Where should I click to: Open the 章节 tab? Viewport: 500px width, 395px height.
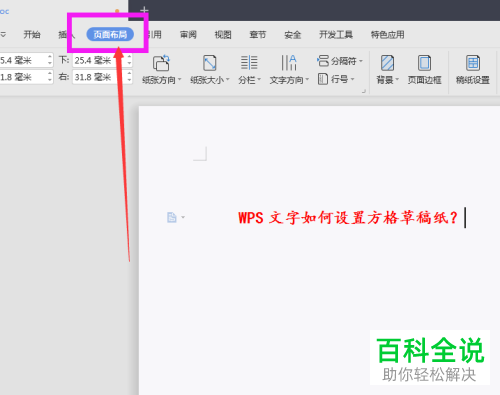tap(258, 34)
